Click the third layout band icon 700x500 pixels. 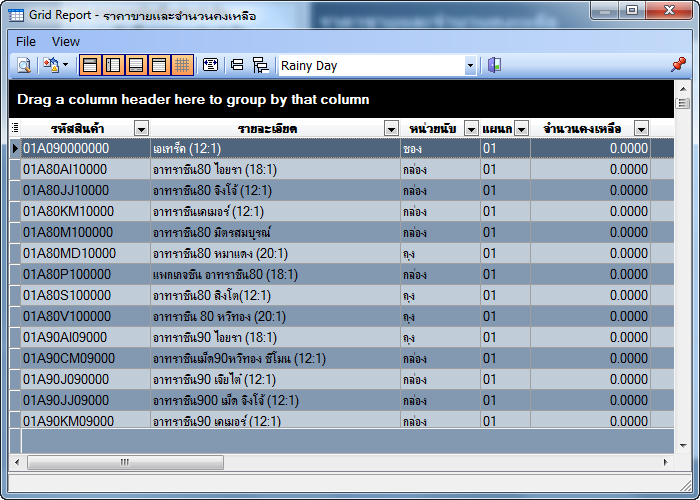136,66
